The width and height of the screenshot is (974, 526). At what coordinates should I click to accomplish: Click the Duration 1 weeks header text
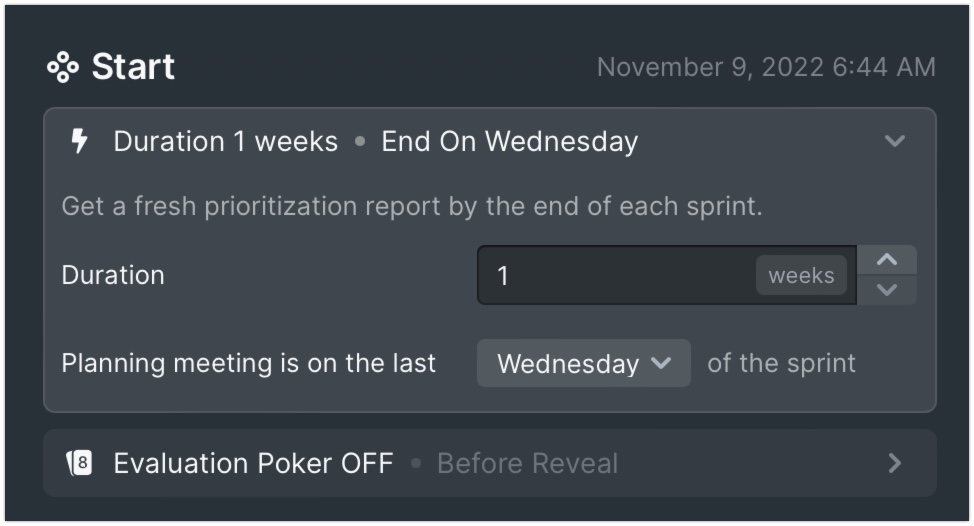(225, 142)
